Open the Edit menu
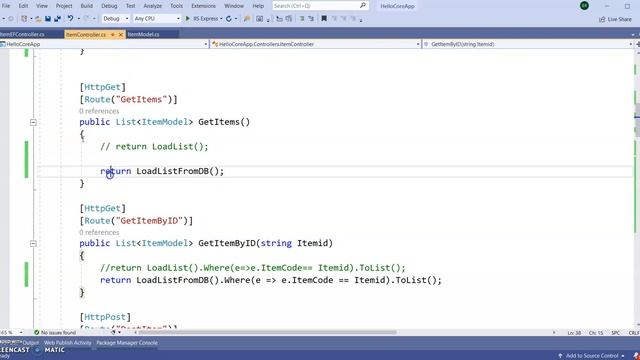Screen dimensions: 640x360 point(23,6)
